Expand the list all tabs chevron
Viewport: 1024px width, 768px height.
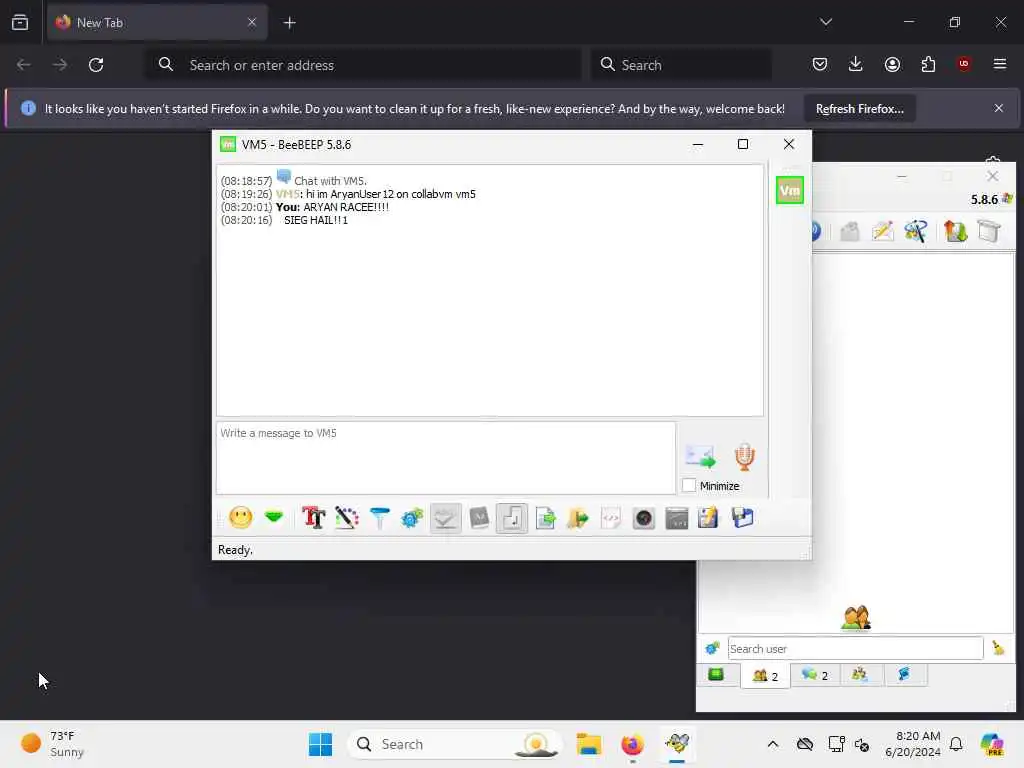click(826, 22)
